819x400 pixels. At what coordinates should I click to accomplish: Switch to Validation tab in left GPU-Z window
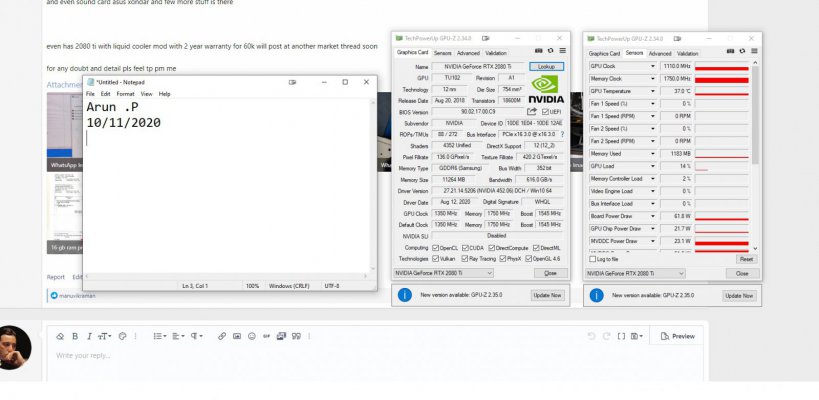click(496, 53)
